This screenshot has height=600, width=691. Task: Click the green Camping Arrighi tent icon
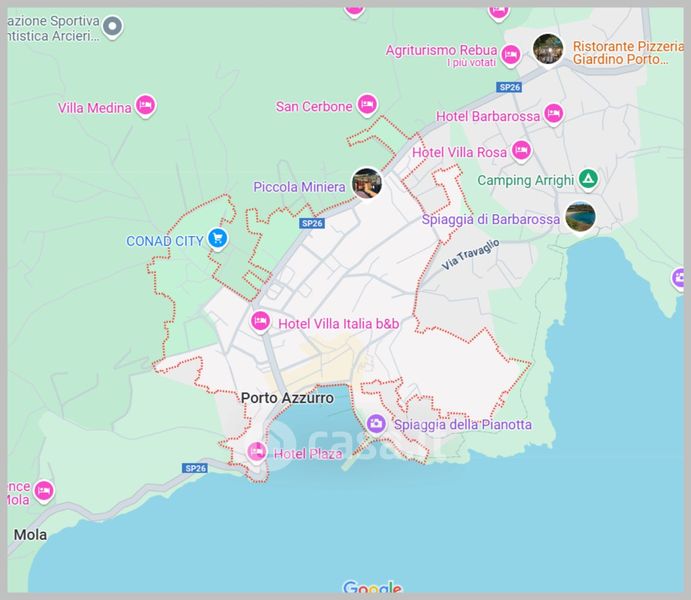click(x=589, y=179)
